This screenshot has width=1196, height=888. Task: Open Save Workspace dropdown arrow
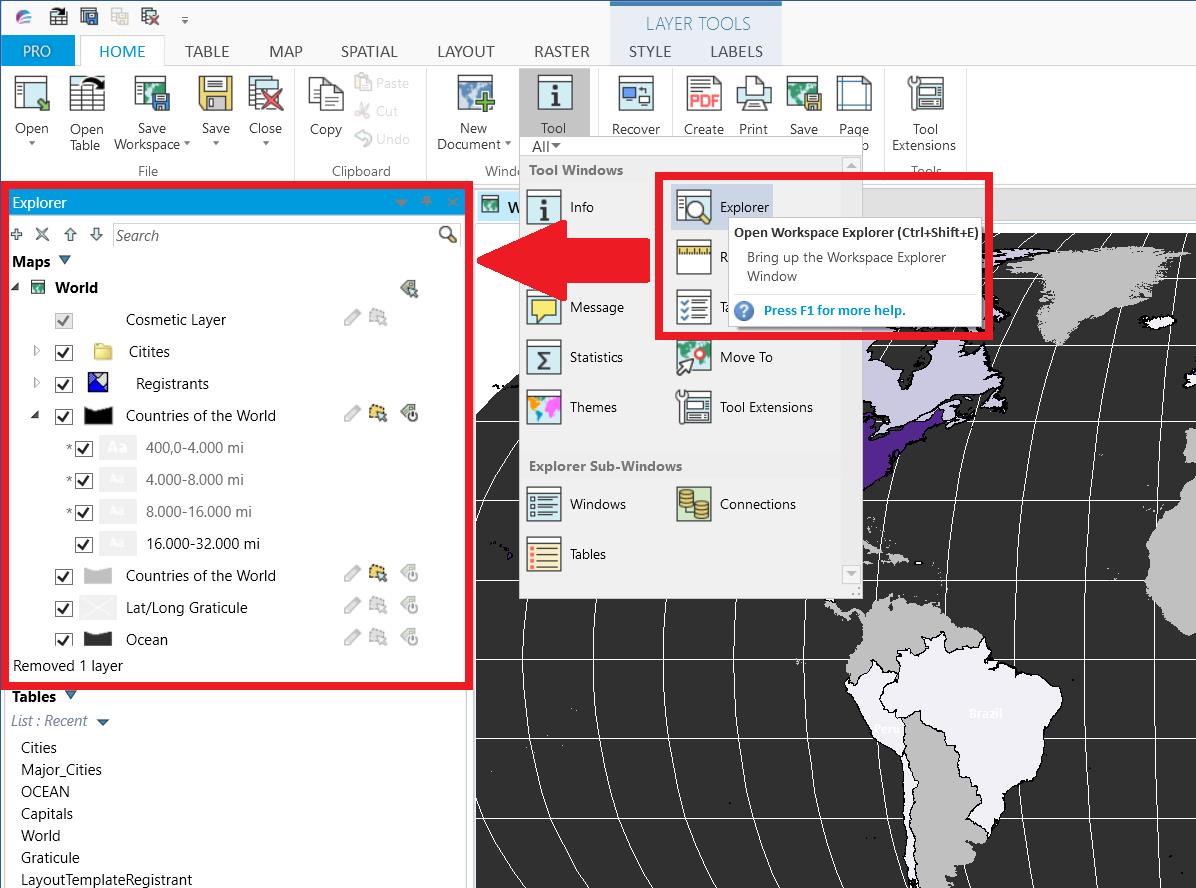click(187, 144)
